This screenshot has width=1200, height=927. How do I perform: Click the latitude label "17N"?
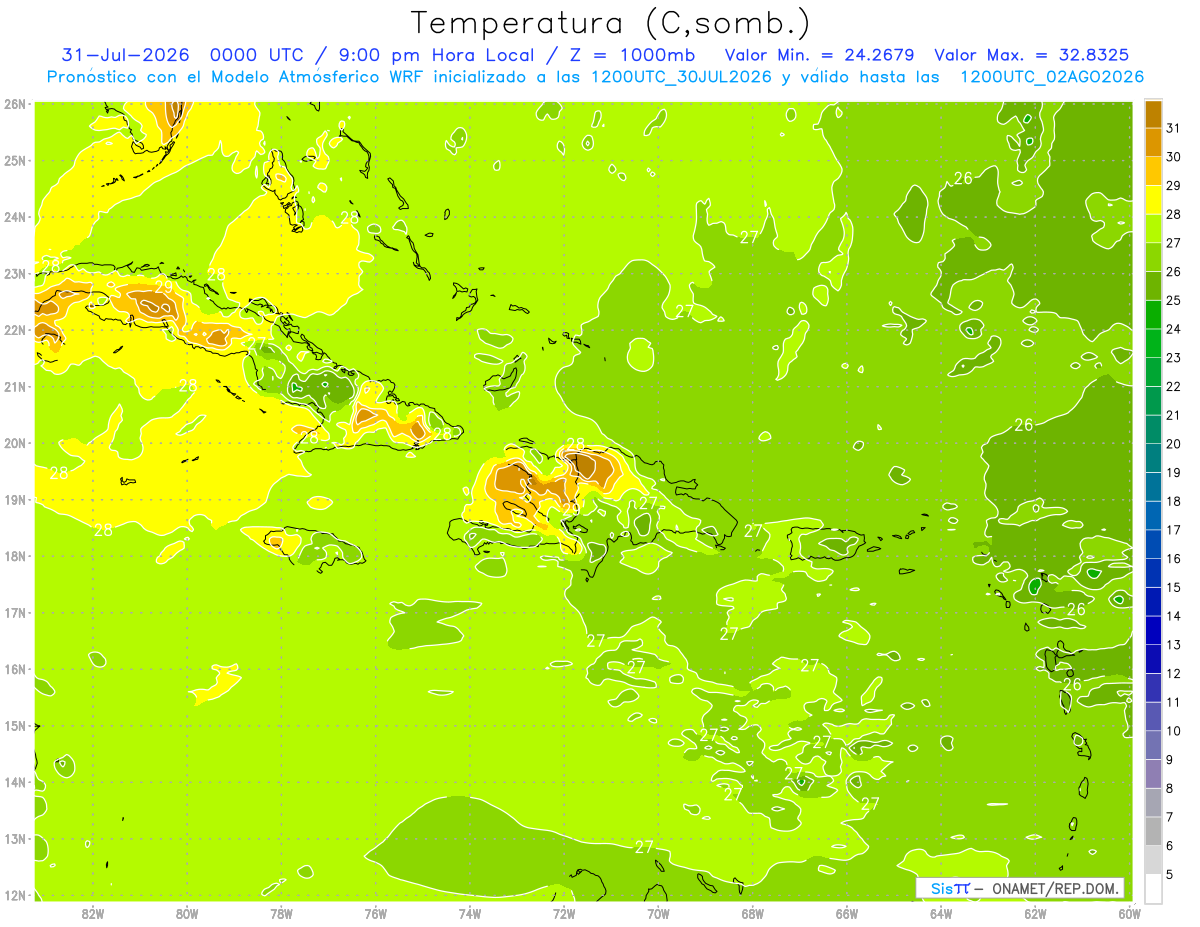coord(15,612)
